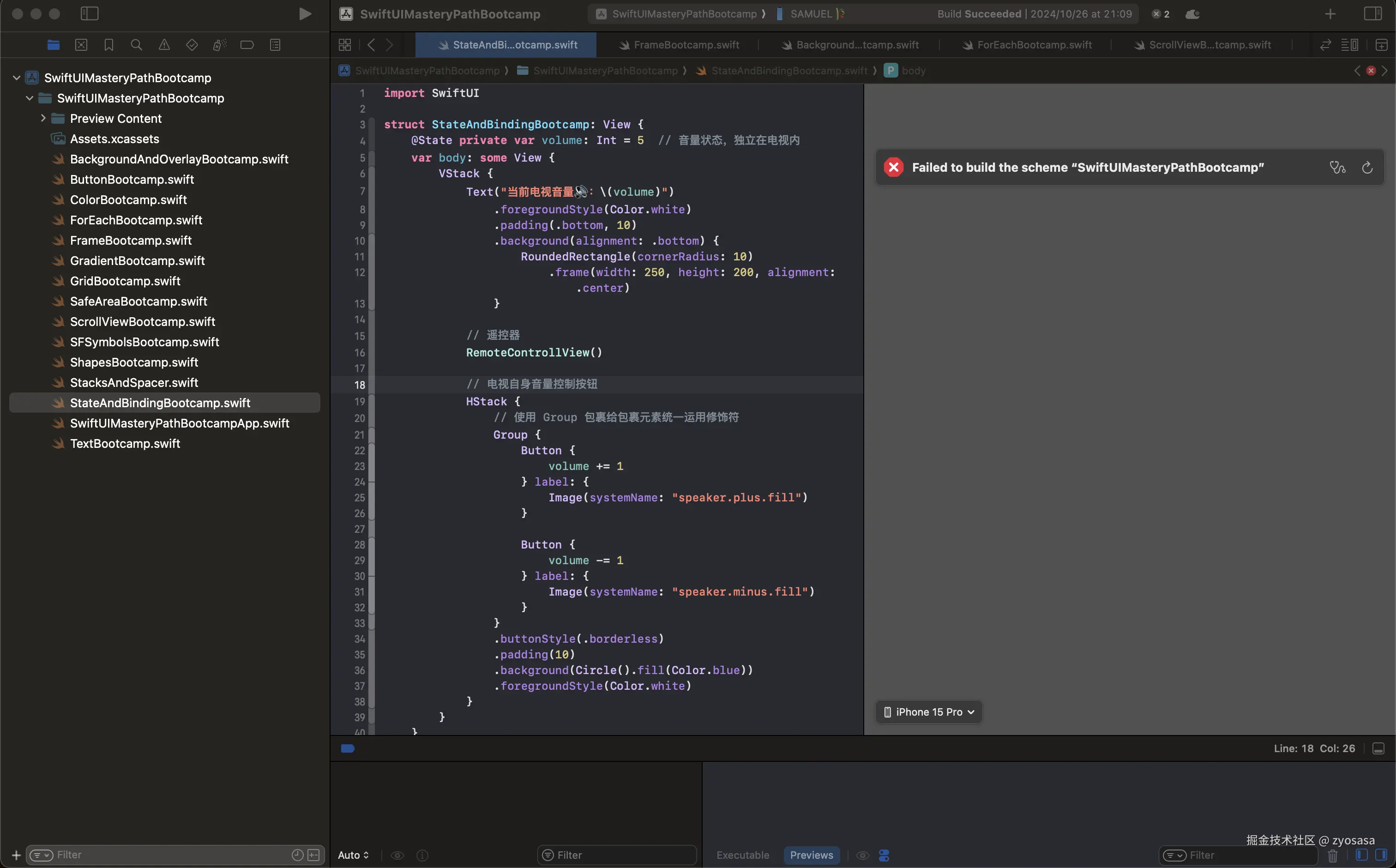The width and height of the screenshot is (1396, 868).
Task: Click the Run (play) button
Action: 305,14
